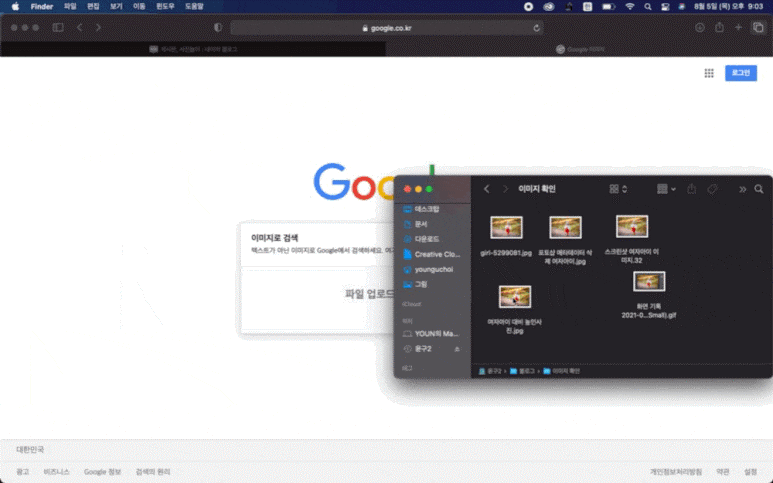The width and height of the screenshot is (773, 483).
Task: Click Safari share button
Action: 719,27
